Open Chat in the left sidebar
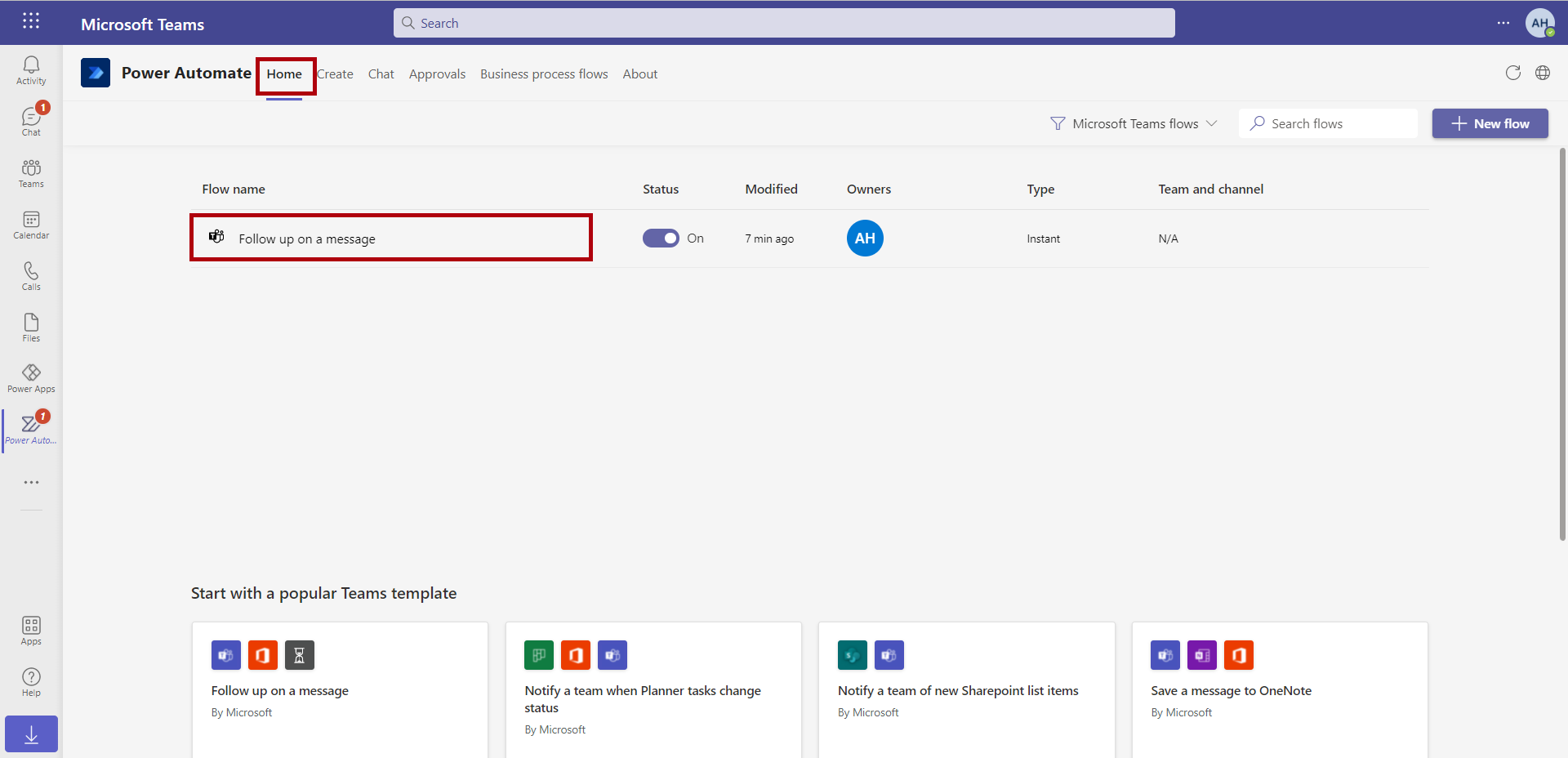This screenshot has width=1568, height=758. click(31, 121)
